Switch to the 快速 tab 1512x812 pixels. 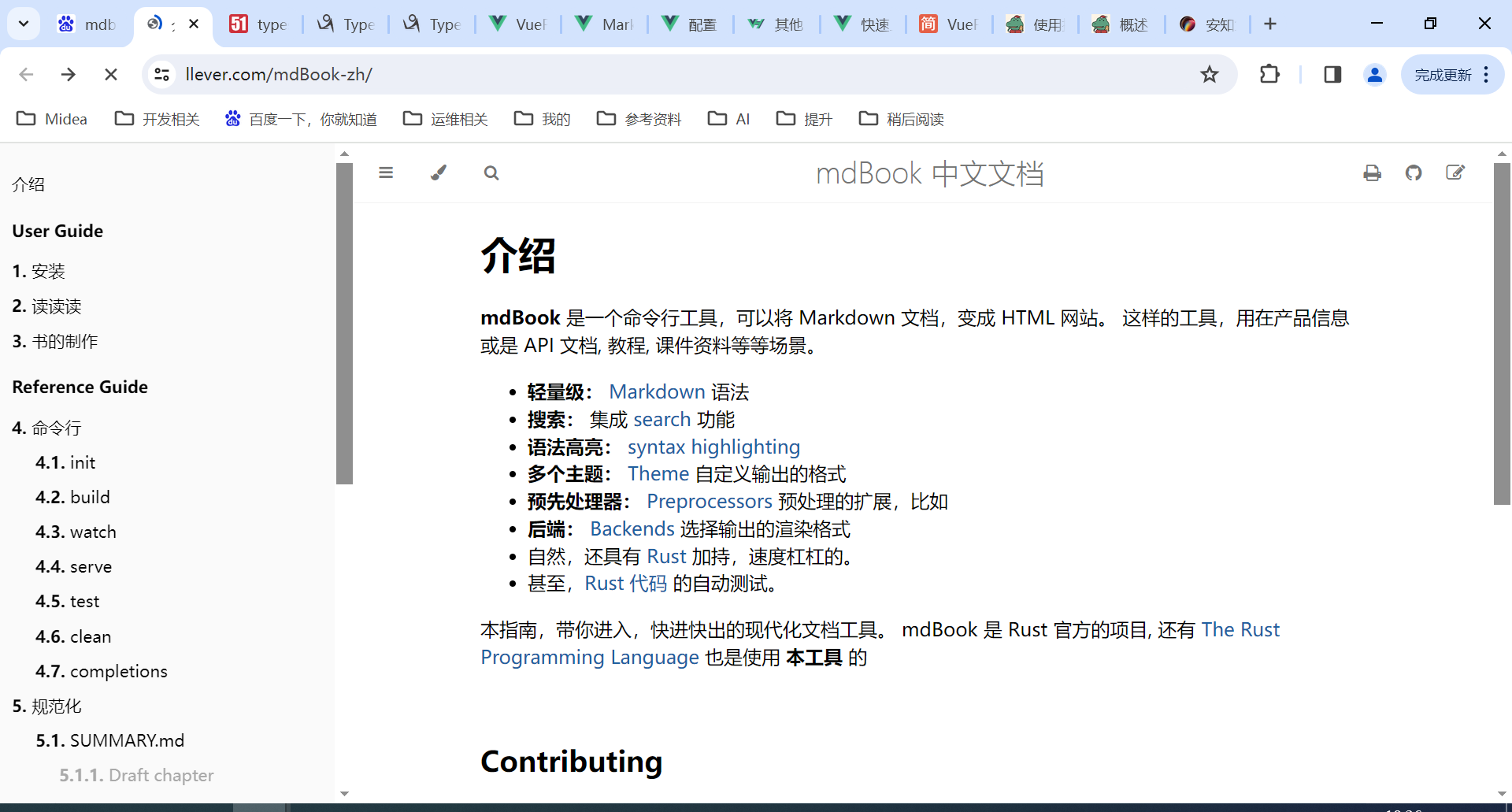pyautogui.click(x=862, y=24)
